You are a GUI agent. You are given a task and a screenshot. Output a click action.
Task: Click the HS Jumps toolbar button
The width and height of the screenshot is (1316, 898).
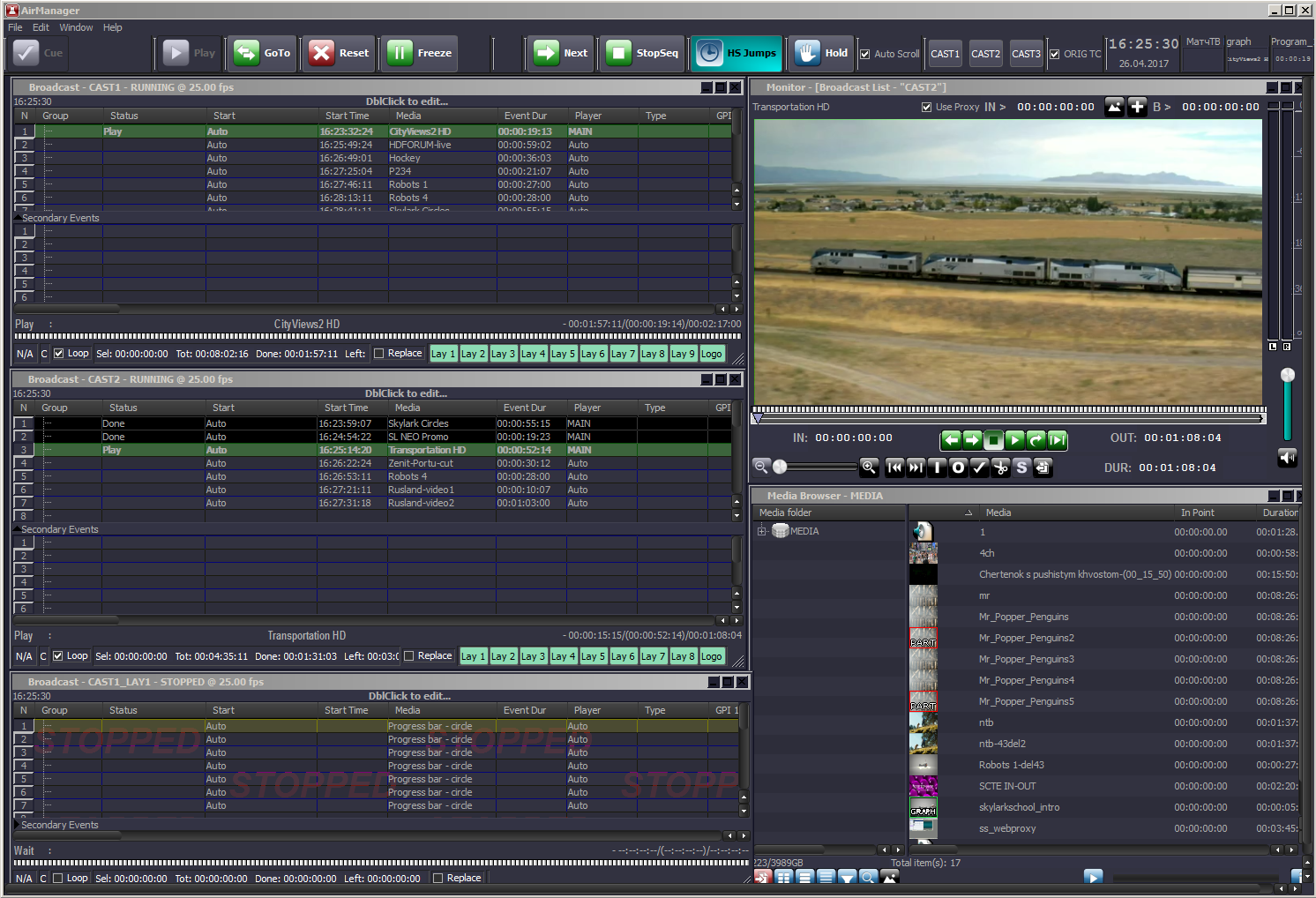point(737,53)
